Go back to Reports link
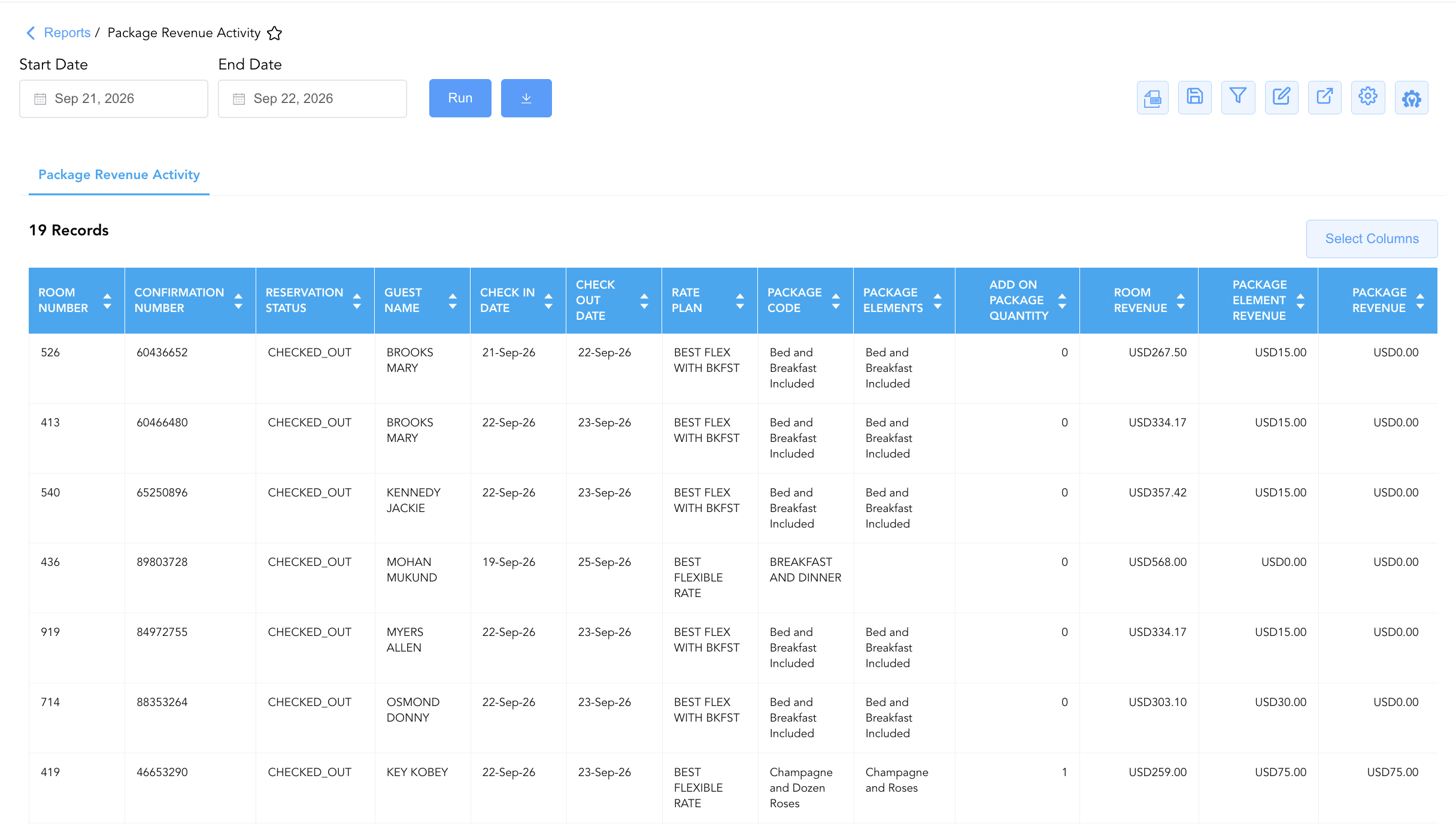The image size is (1456, 824). (x=67, y=33)
